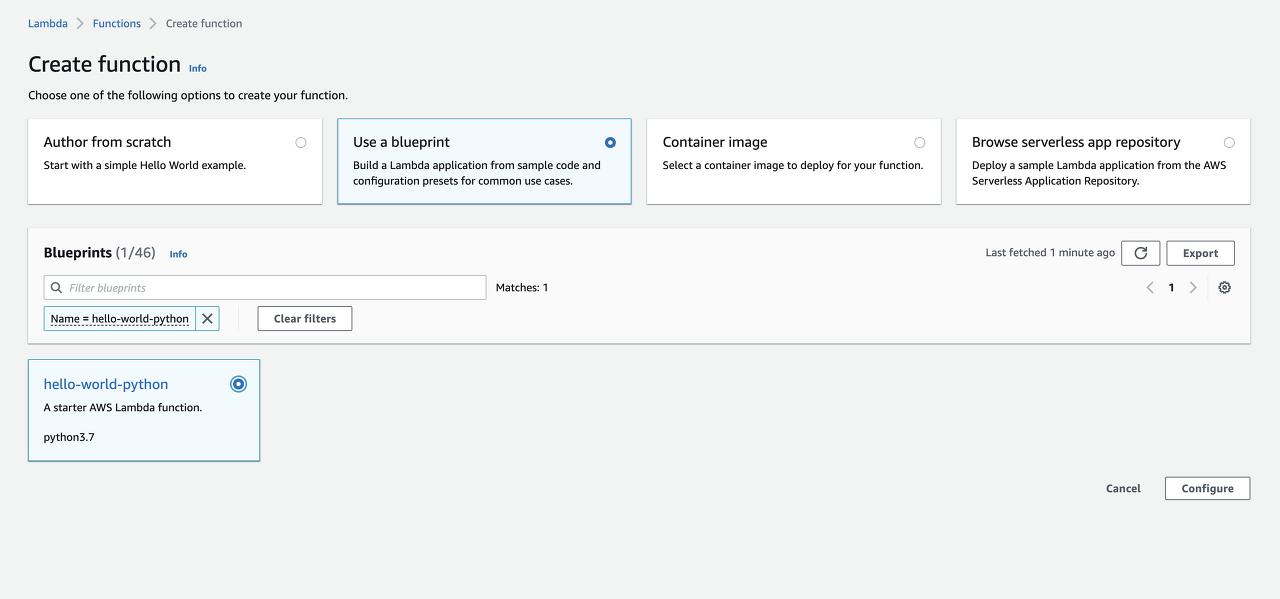Select Container image radio button
The height and width of the screenshot is (599, 1280).
(x=920, y=143)
